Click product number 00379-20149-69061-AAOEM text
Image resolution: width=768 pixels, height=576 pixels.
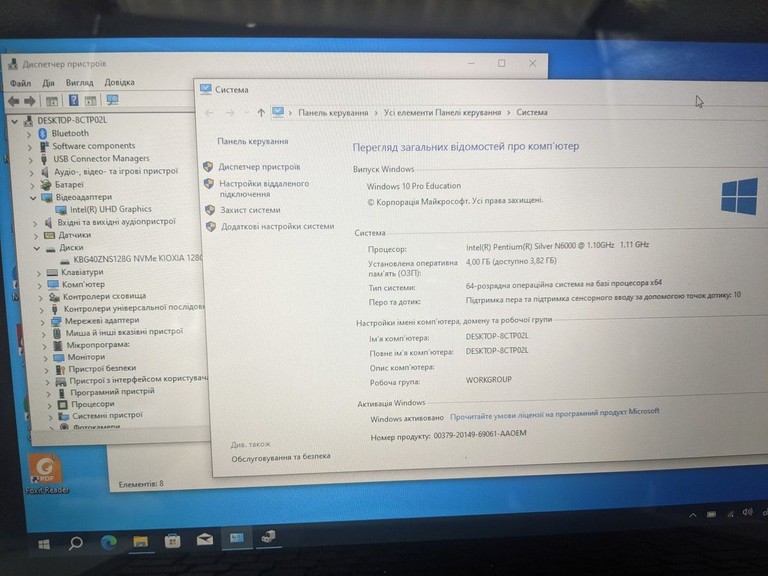[x=480, y=434]
